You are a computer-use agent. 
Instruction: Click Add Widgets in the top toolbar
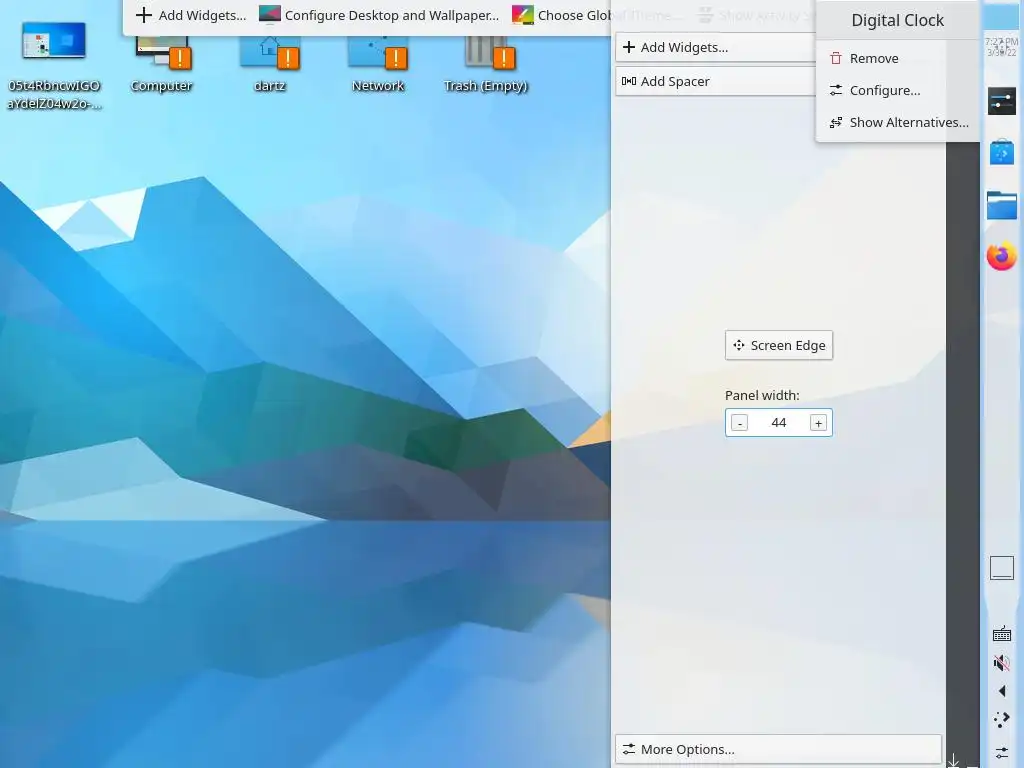pos(191,15)
